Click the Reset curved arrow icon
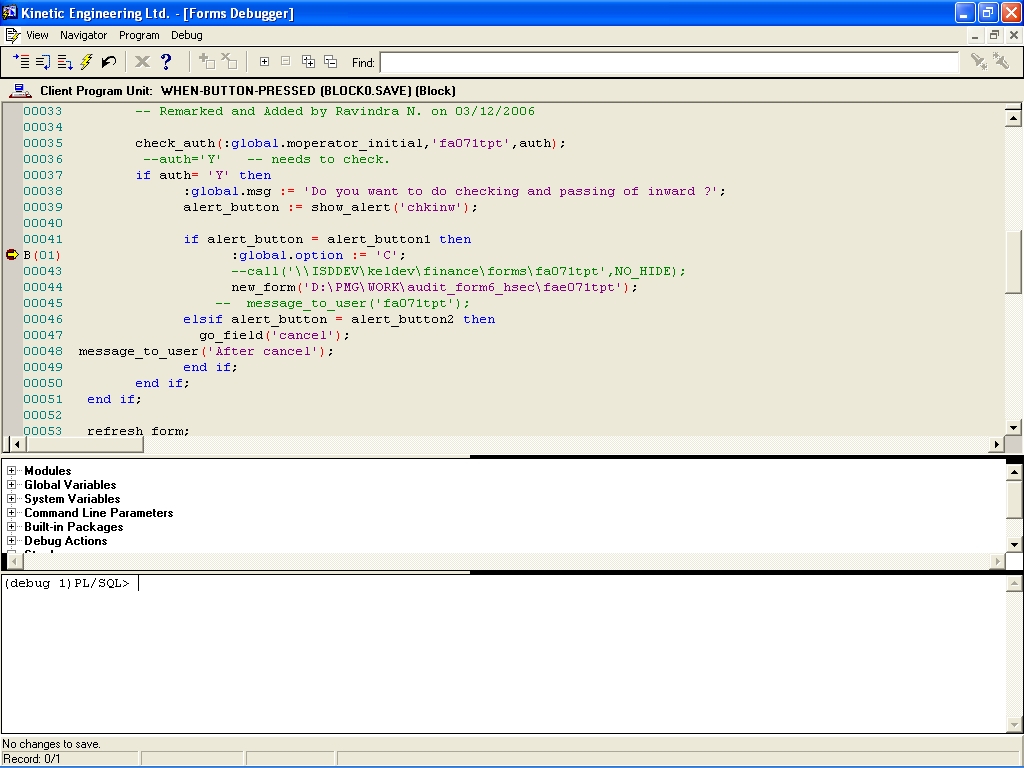This screenshot has width=1024, height=768. pyautogui.click(x=109, y=62)
